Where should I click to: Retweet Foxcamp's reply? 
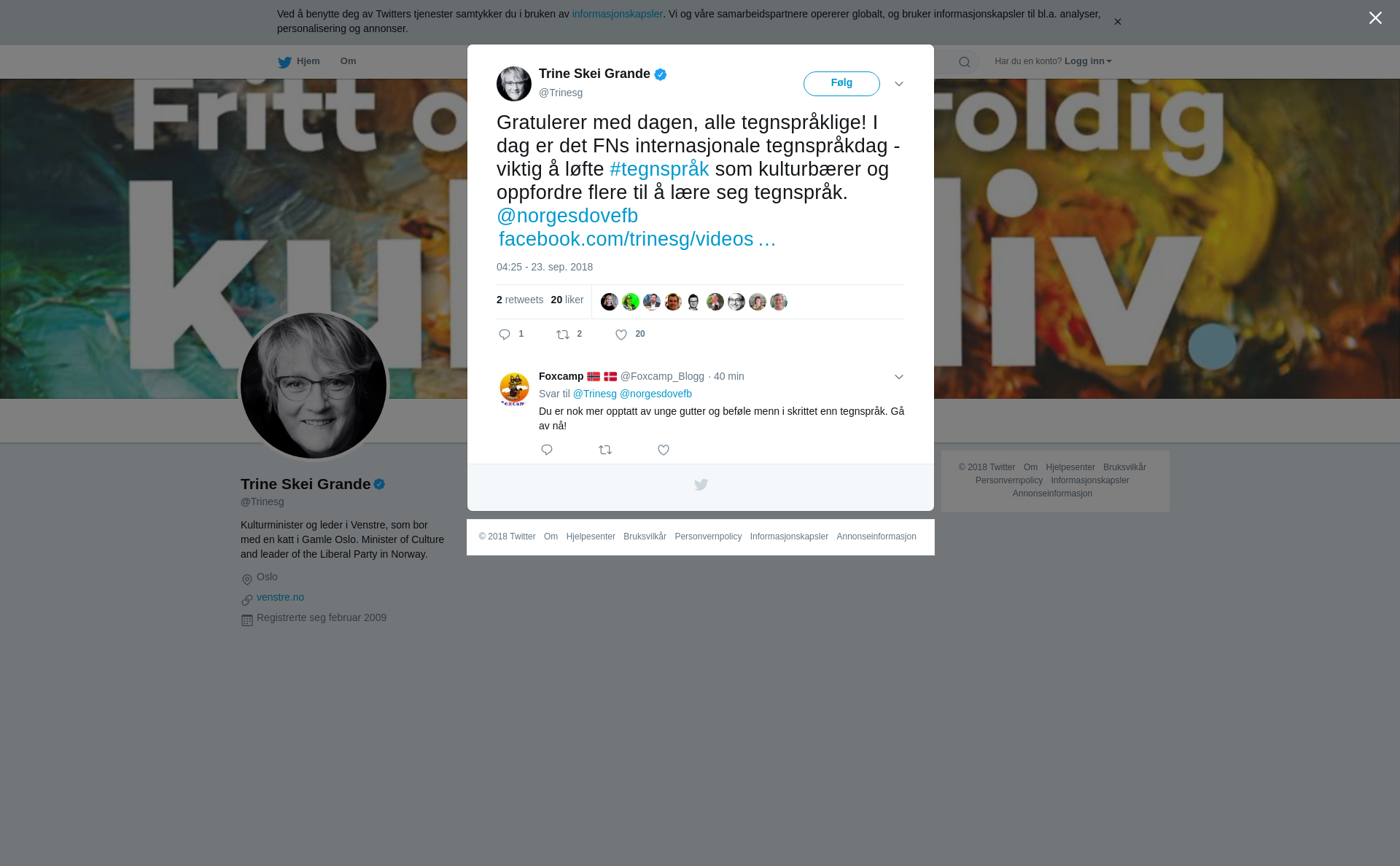tap(605, 450)
